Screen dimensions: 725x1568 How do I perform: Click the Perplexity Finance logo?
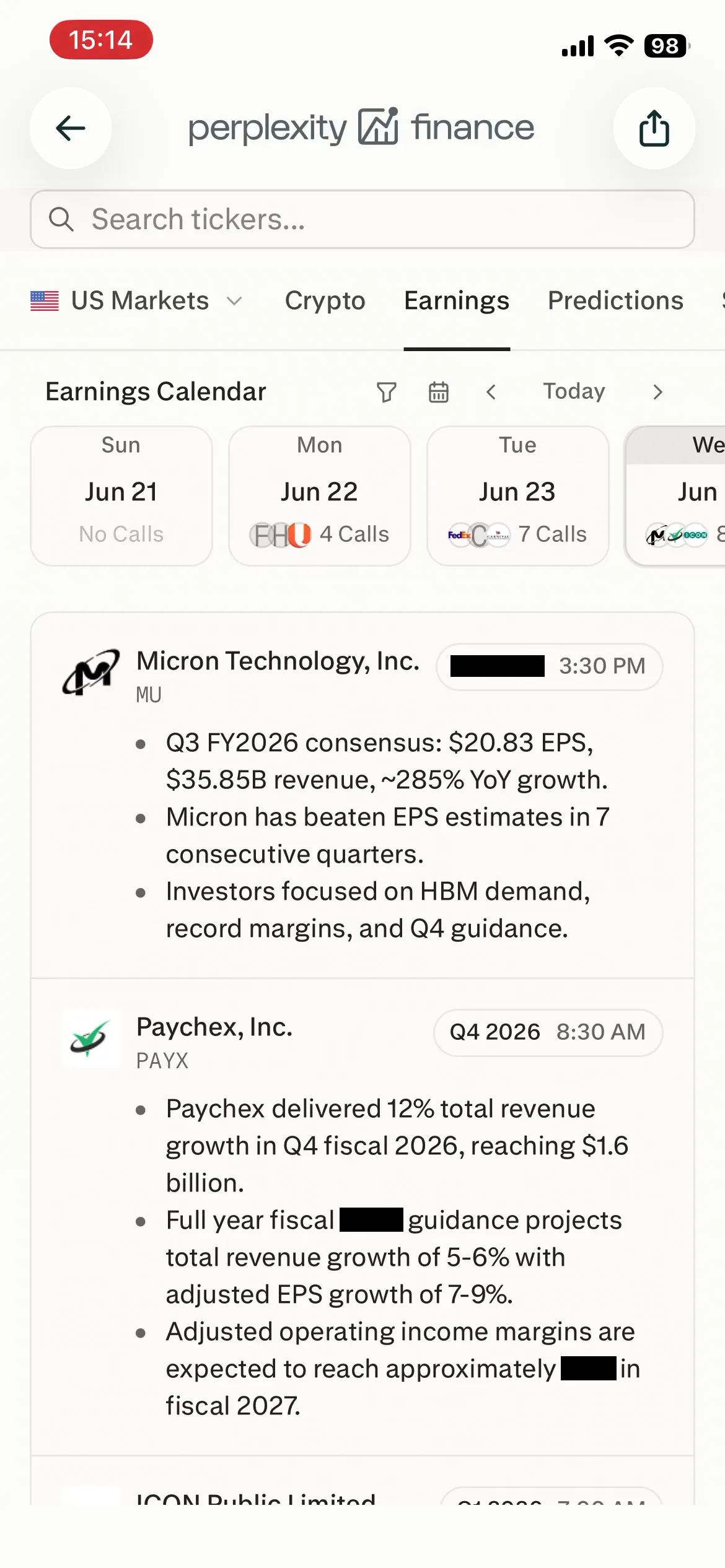point(361,128)
